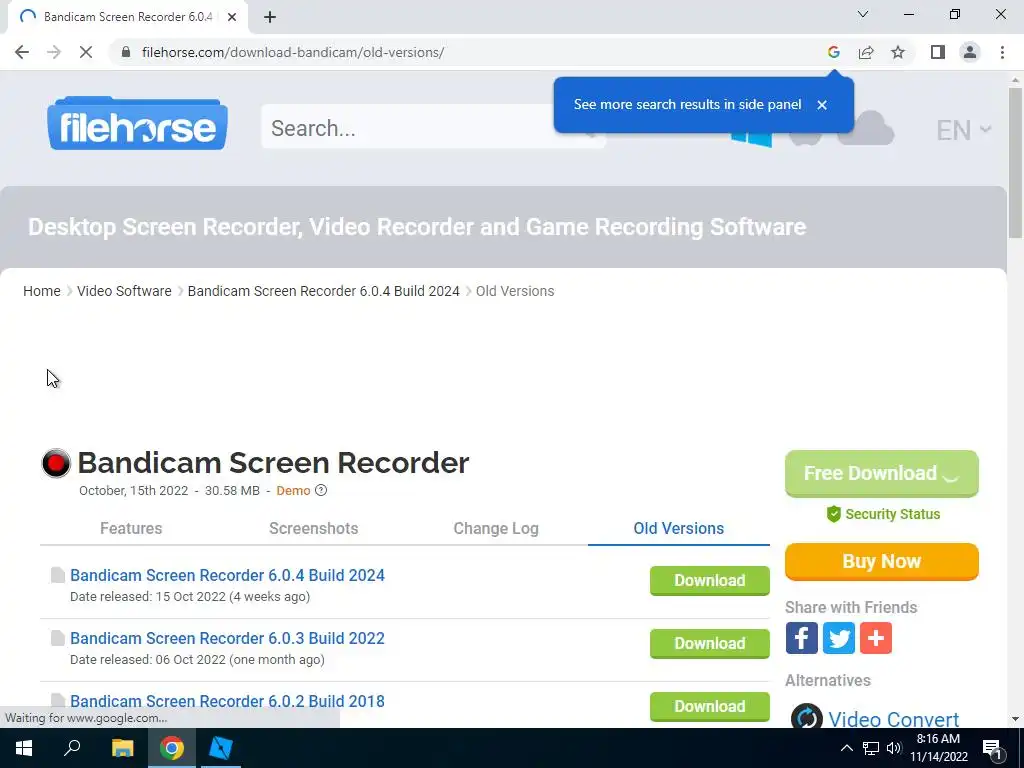The width and height of the screenshot is (1024, 768).
Task: Click the Demo license label
Action: pos(293,491)
